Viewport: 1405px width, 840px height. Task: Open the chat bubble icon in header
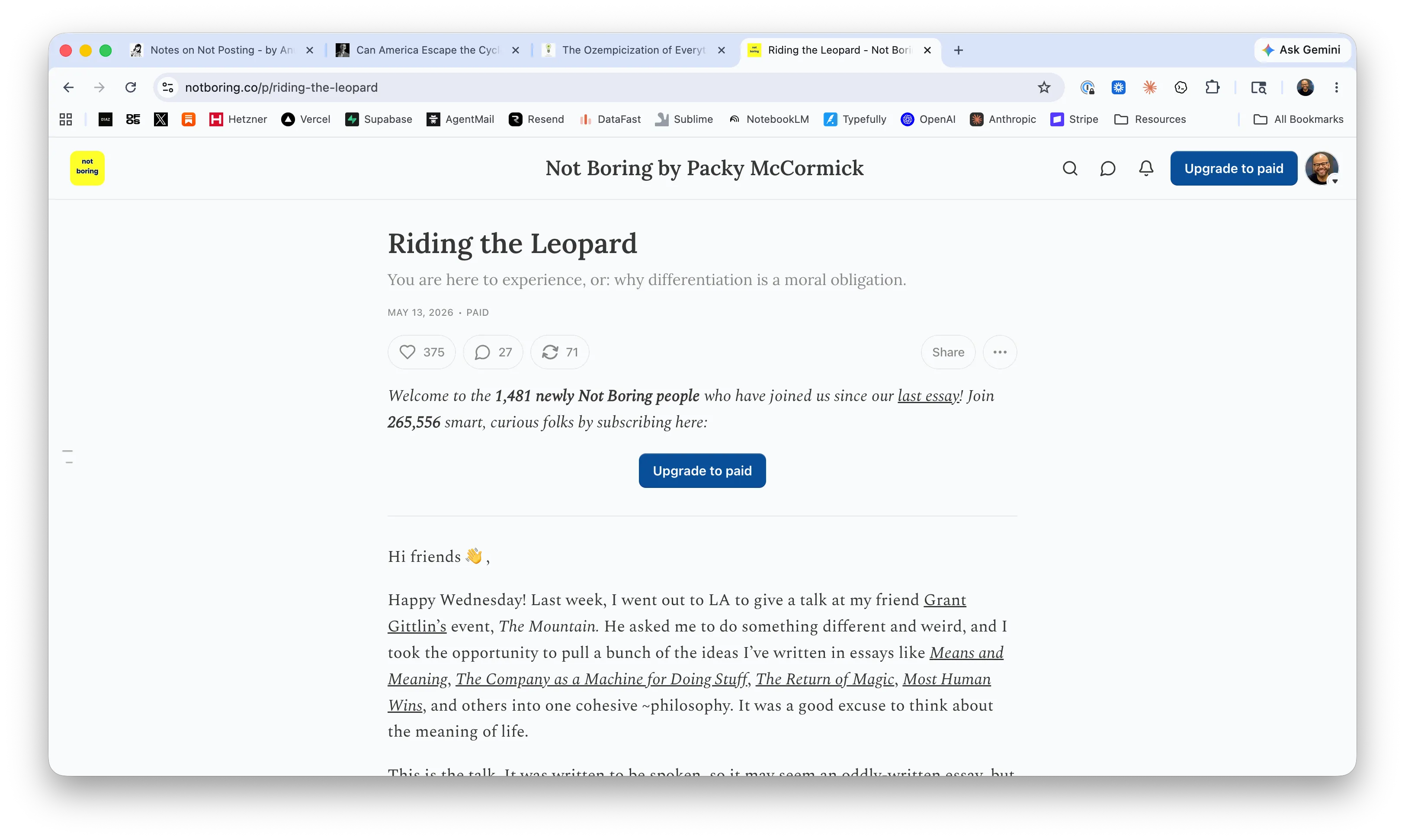1108,168
